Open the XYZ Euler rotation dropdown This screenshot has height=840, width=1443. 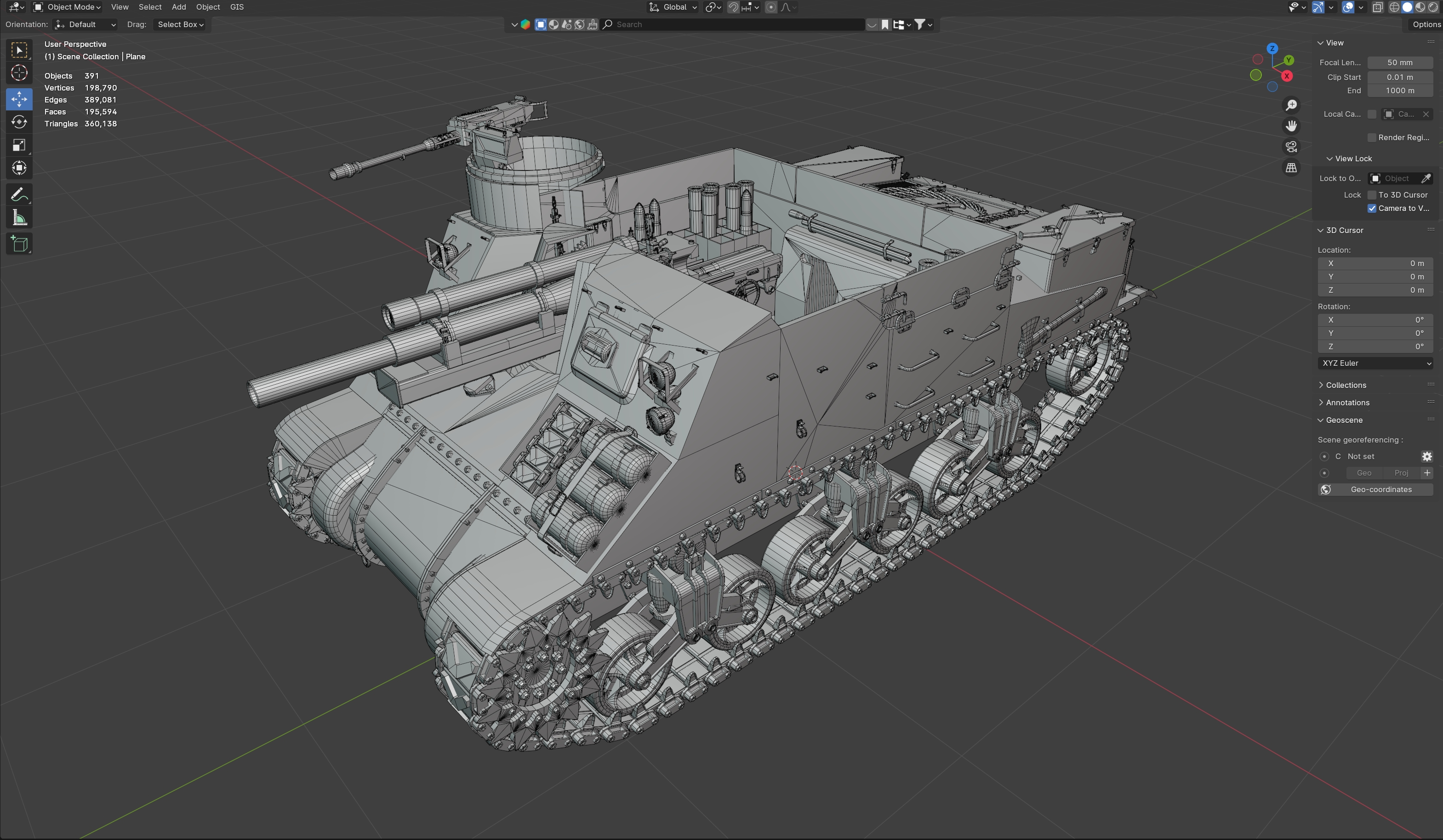tap(1375, 363)
